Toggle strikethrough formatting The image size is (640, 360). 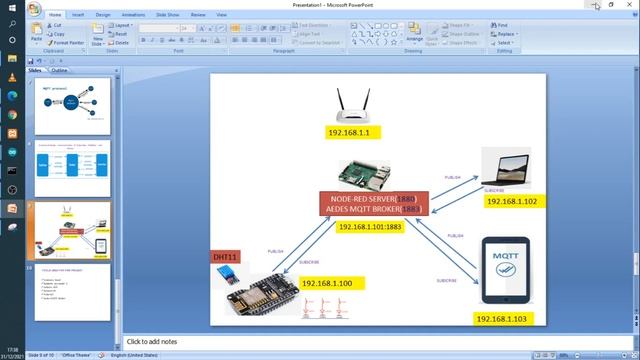pyautogui.click(x=172, y=40)
